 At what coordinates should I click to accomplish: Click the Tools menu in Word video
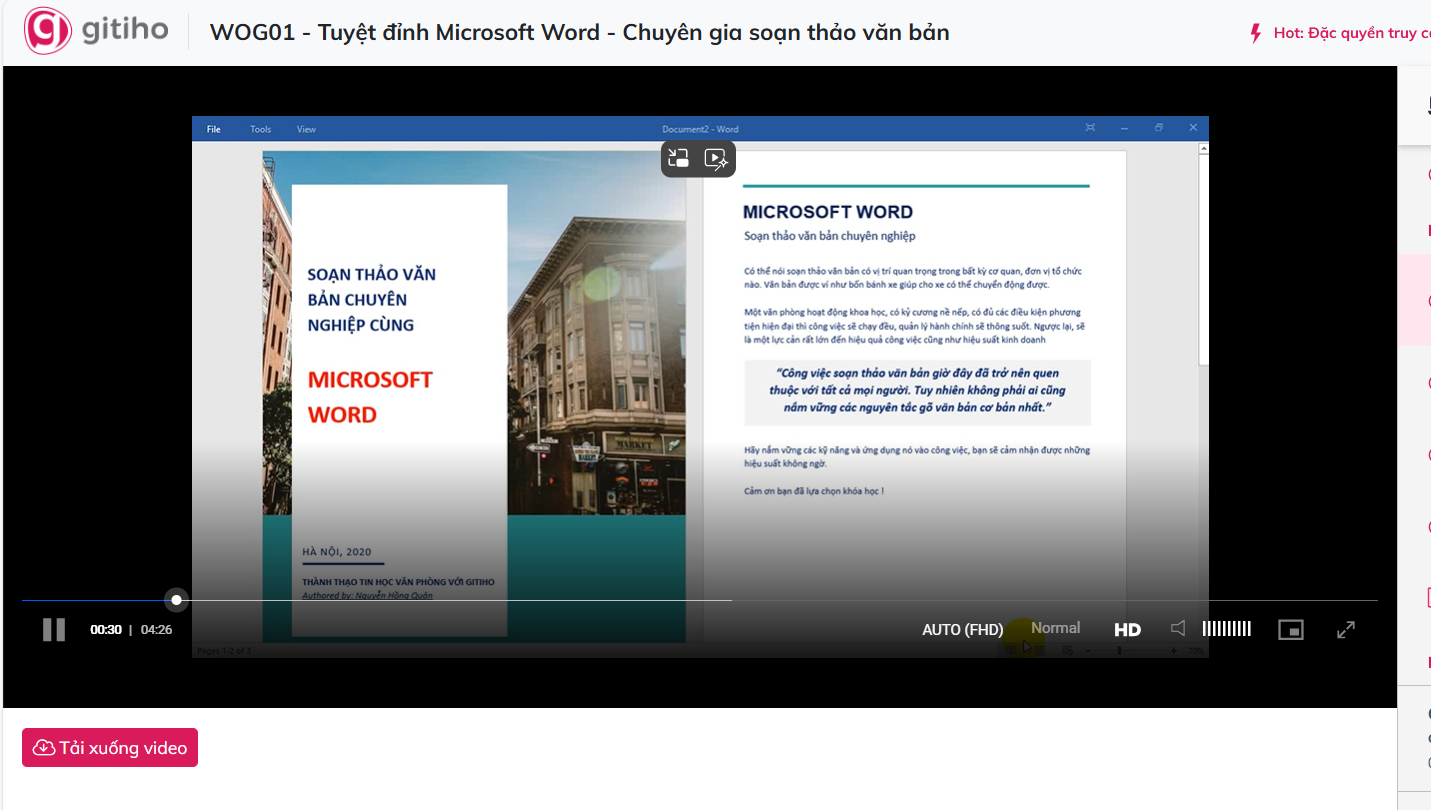pos(261,129)
